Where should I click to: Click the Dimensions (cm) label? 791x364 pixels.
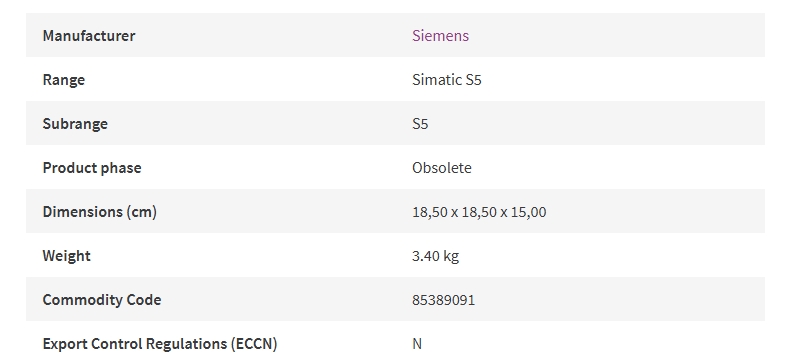click(x=99, y=212)
